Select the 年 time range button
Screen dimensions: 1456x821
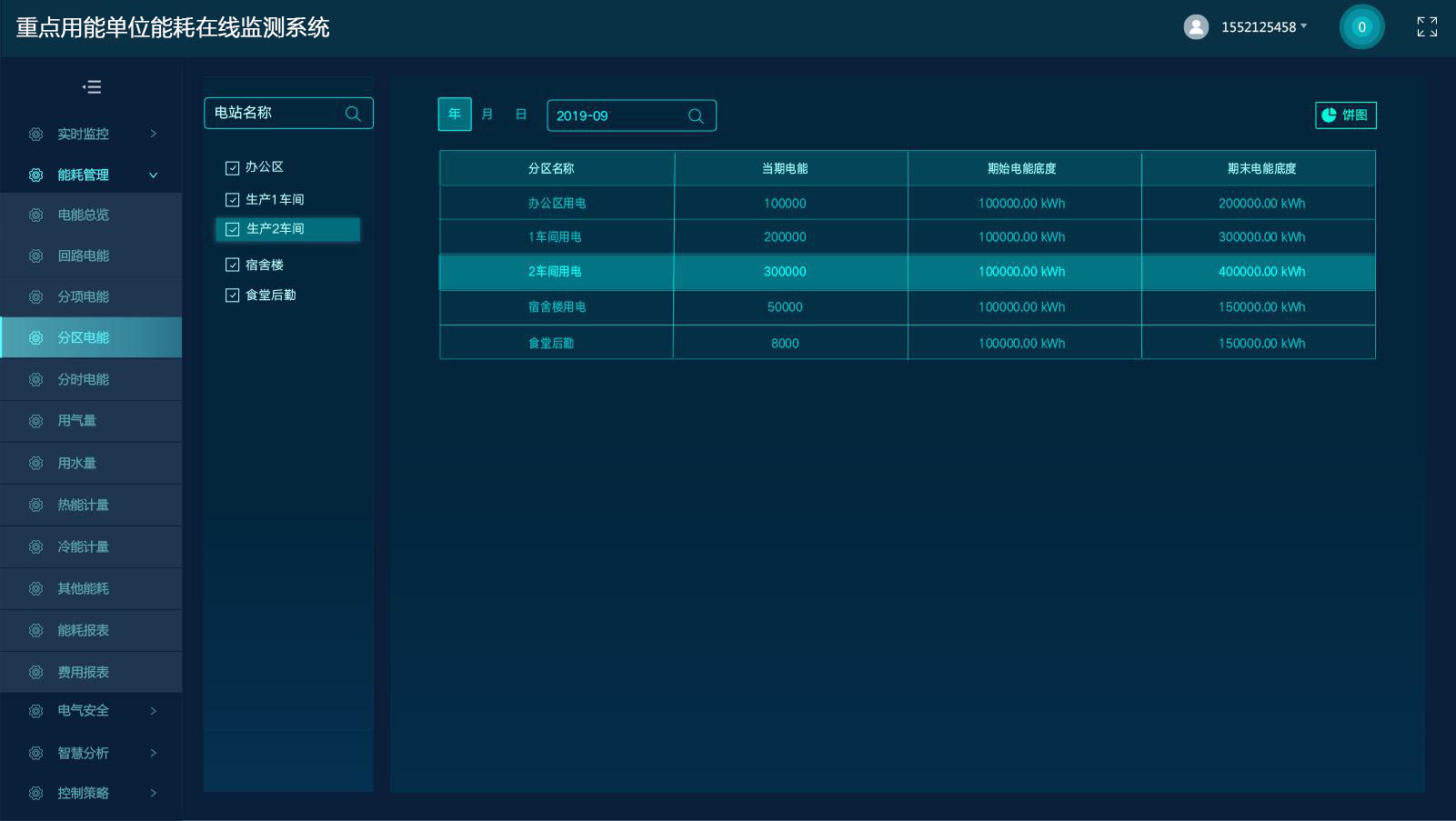(455, 115)
